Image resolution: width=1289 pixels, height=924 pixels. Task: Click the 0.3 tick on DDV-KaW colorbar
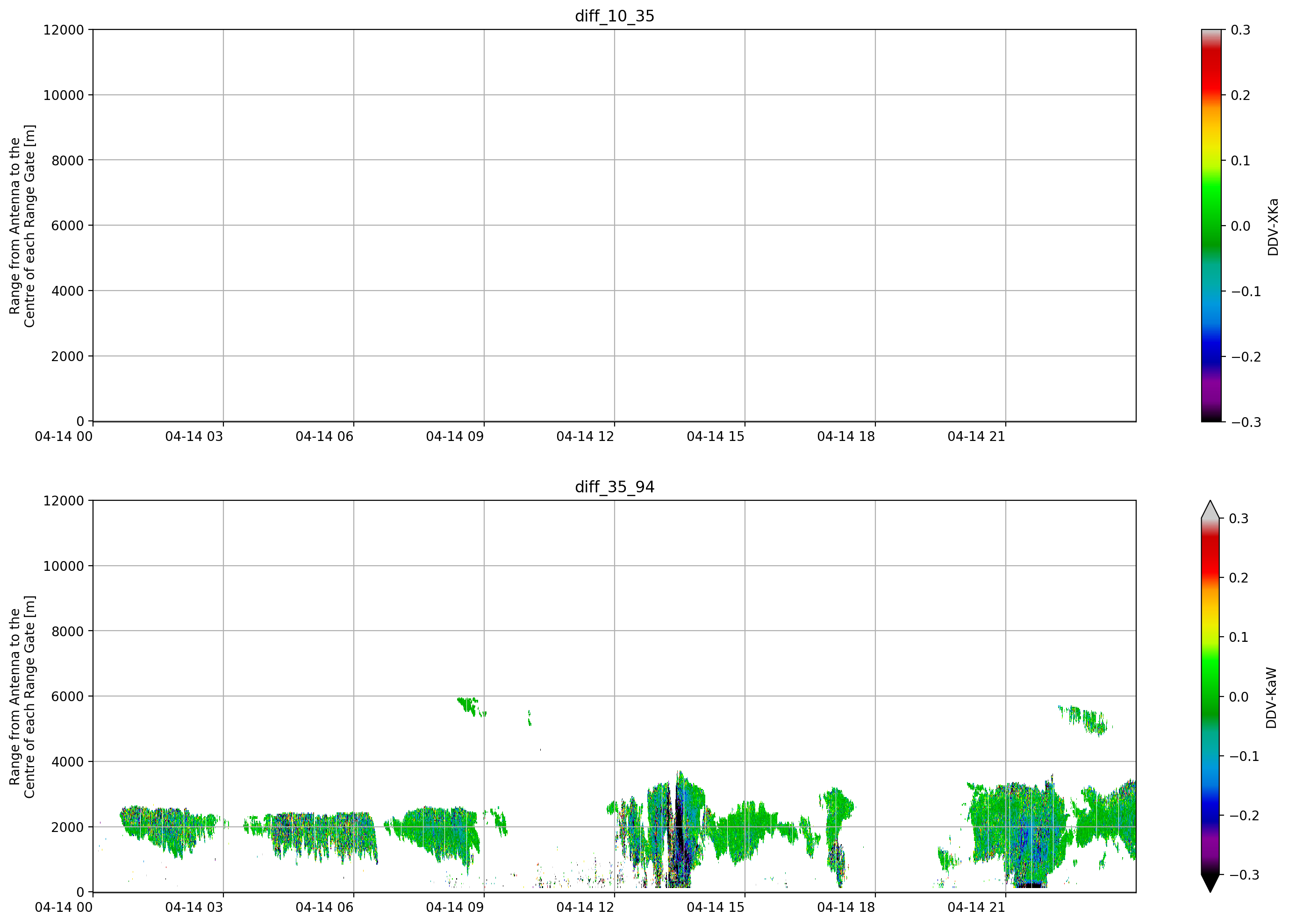coord(1239,519)
